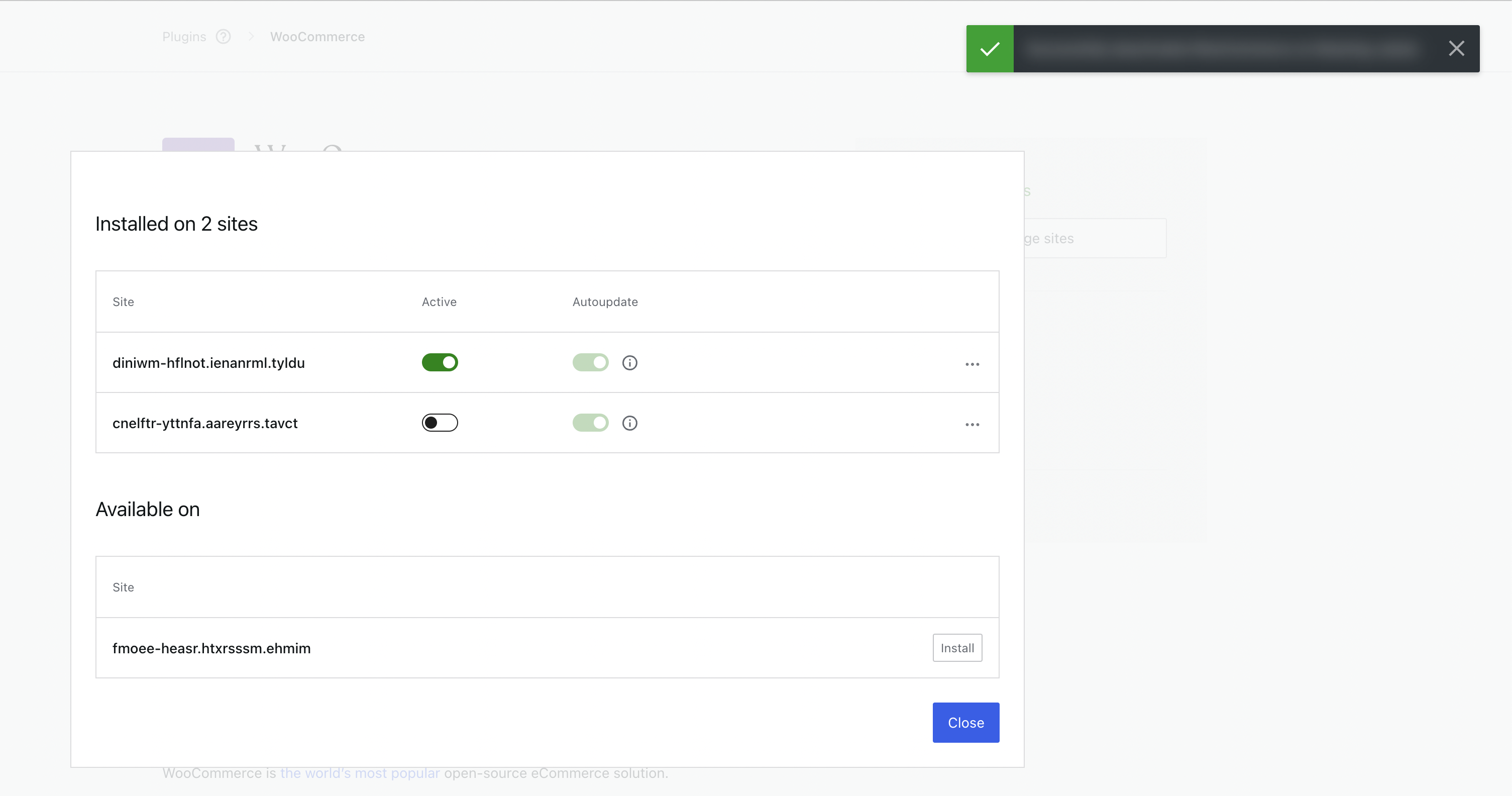1512x796 pixels.
Task: Install plugin on fmoee-heasr.htxrsssm.ehmim
Action: point(957,648)
